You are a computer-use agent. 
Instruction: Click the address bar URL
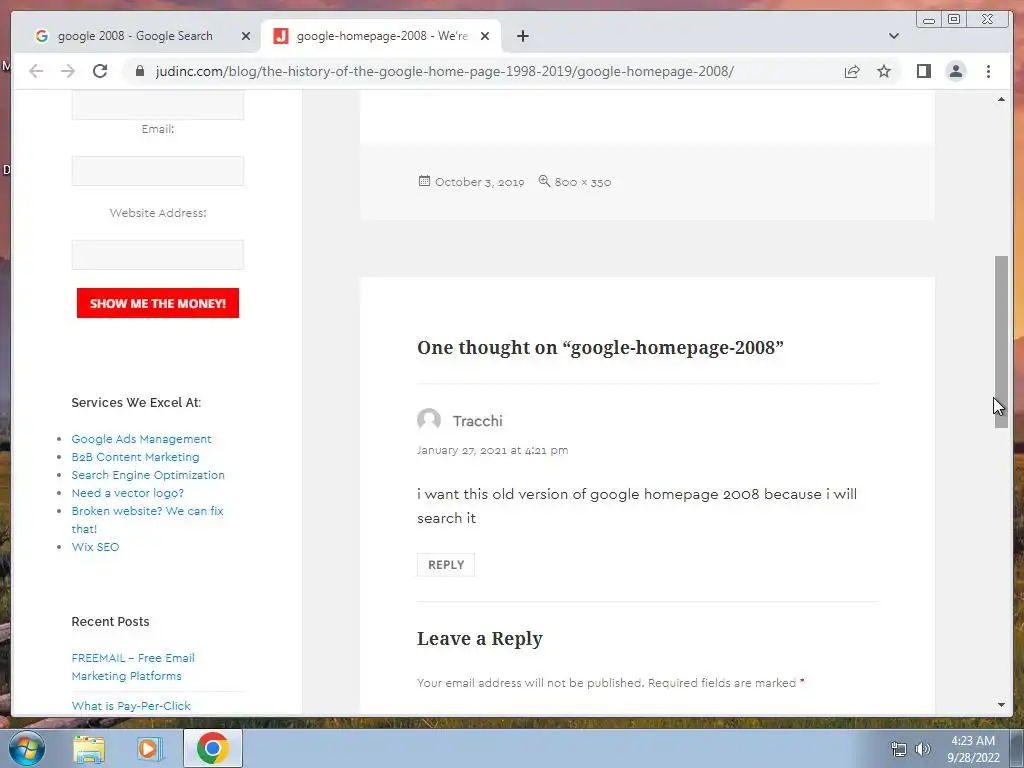[x=444, y=71]
